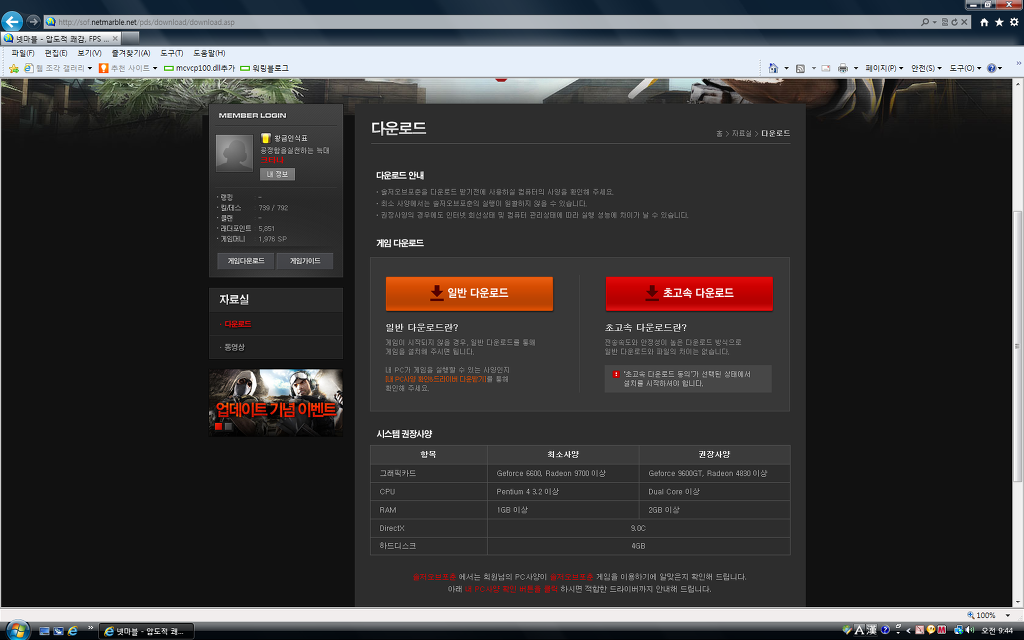The height and width of the screenshot is (640, 1024).
Task: Click the Home icon in title bar
Action: point(984,22)
